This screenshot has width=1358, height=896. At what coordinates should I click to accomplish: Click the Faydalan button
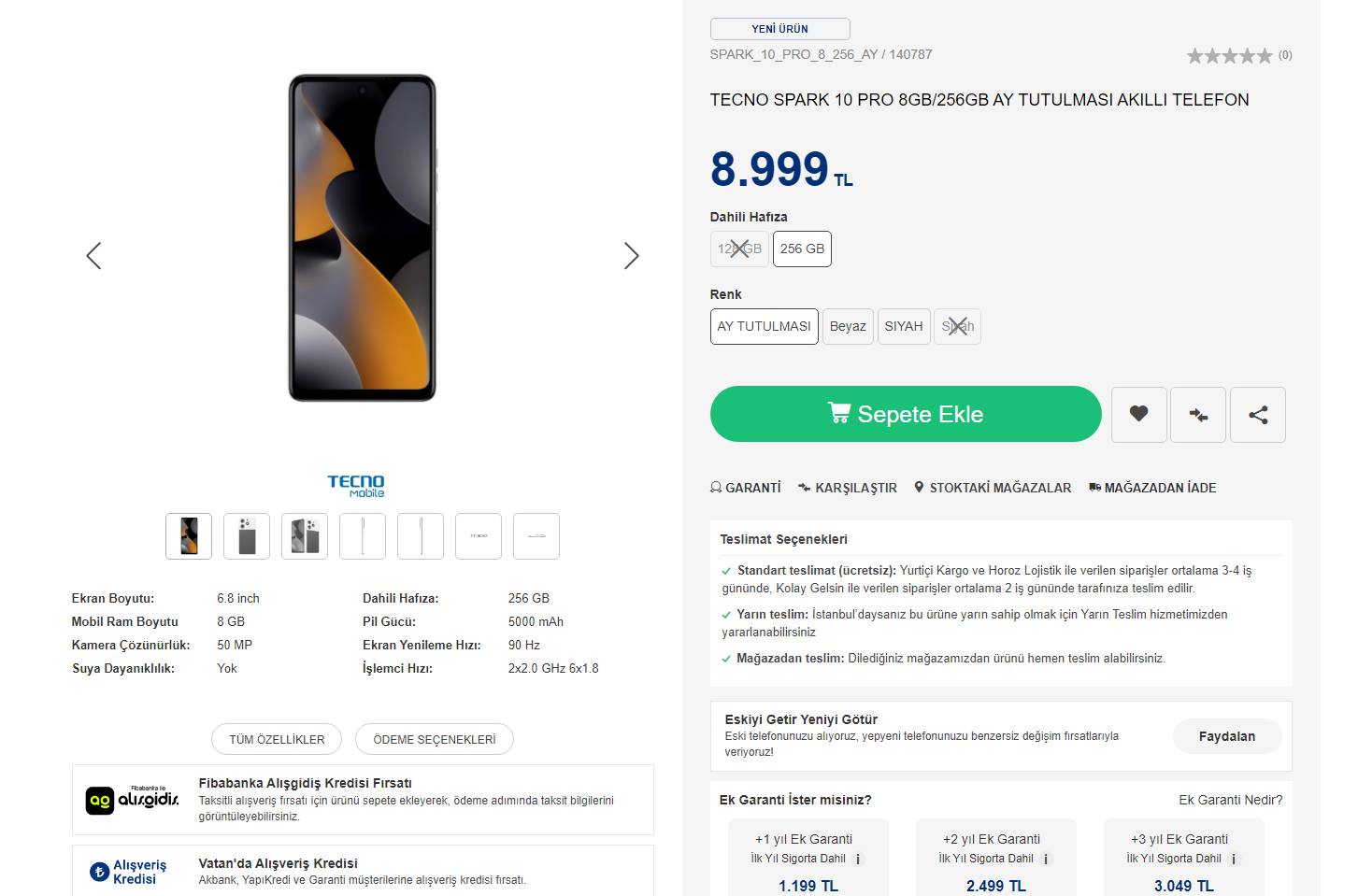tap(1226, 736)
